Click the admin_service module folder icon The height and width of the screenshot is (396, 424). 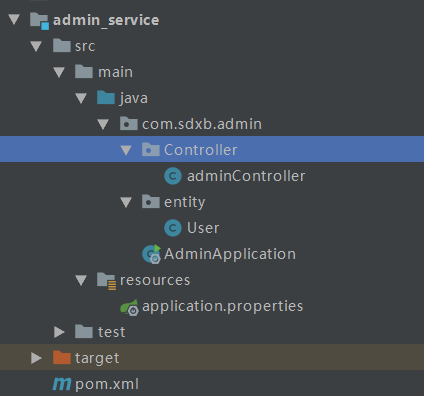tap(39, 21)
